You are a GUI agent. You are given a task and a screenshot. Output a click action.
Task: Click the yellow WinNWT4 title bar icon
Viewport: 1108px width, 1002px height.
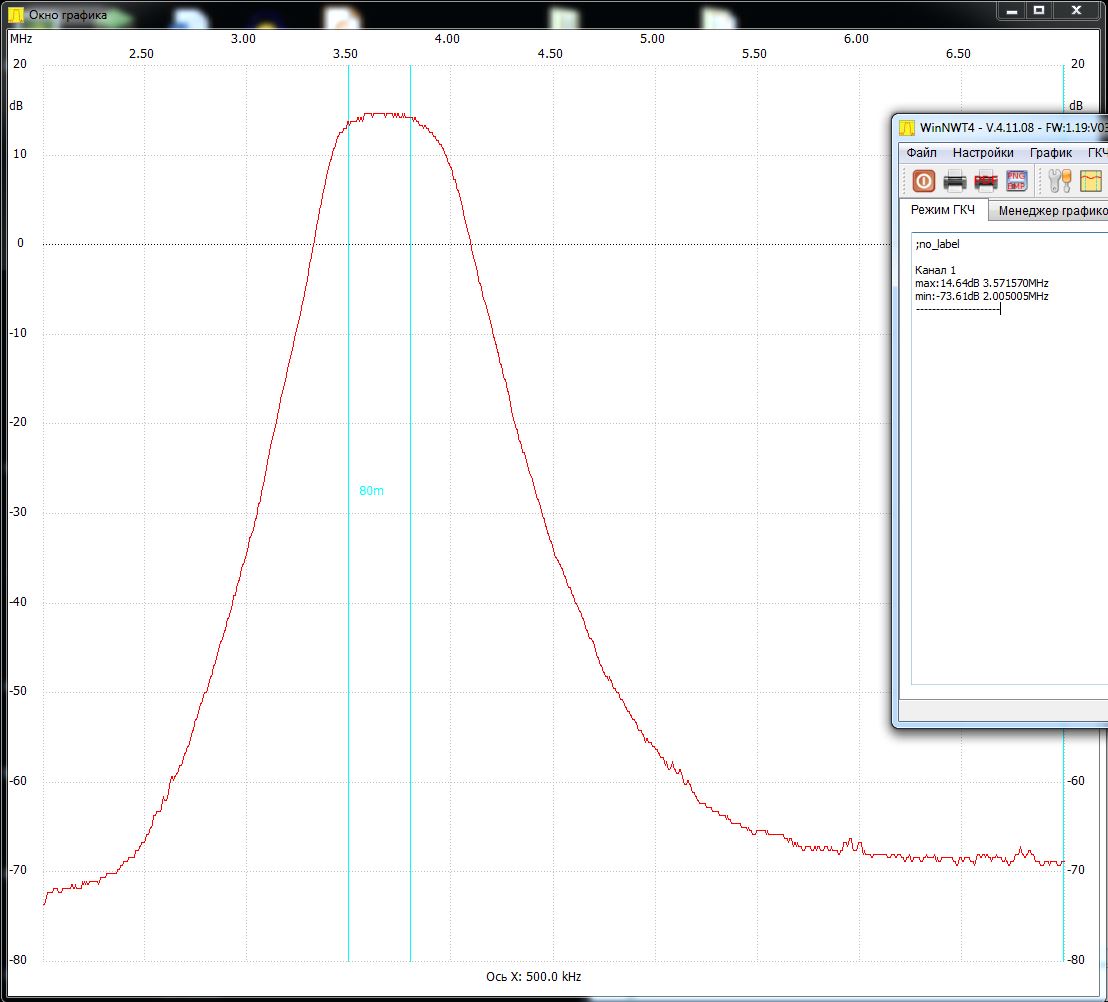click(907, 128)
